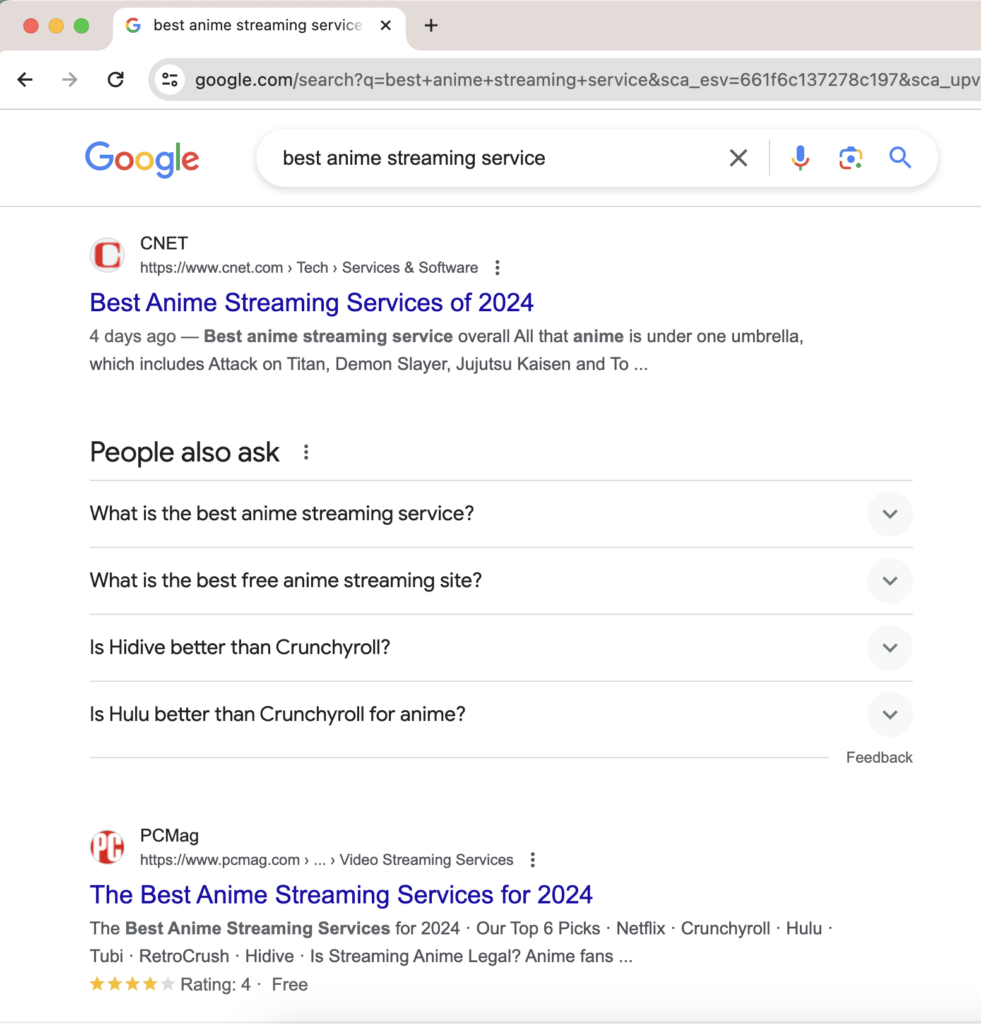Click the magnifying glass search icon

click(x=899, y=157)
